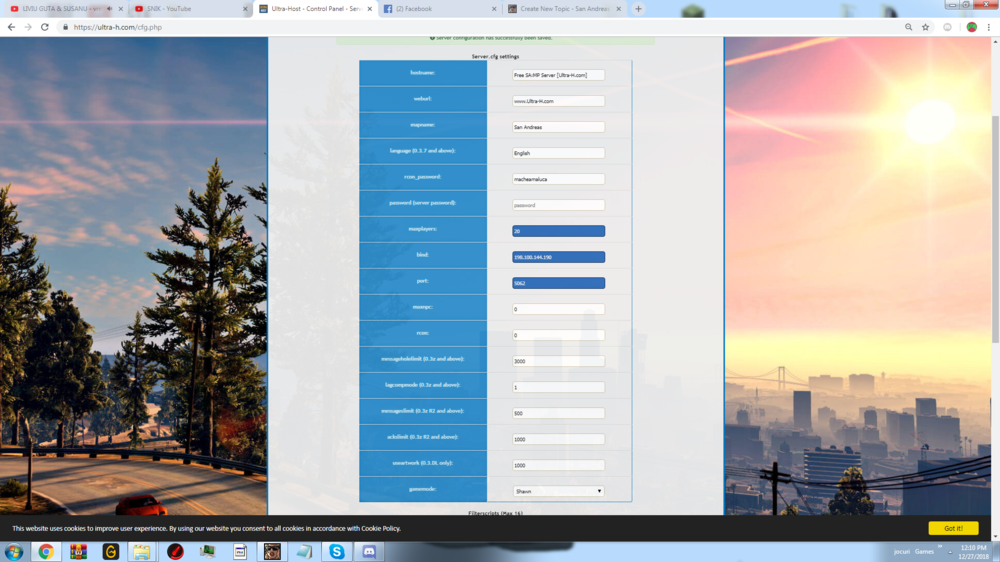Dismiss cookie notice with Got it!

(953, 528)
